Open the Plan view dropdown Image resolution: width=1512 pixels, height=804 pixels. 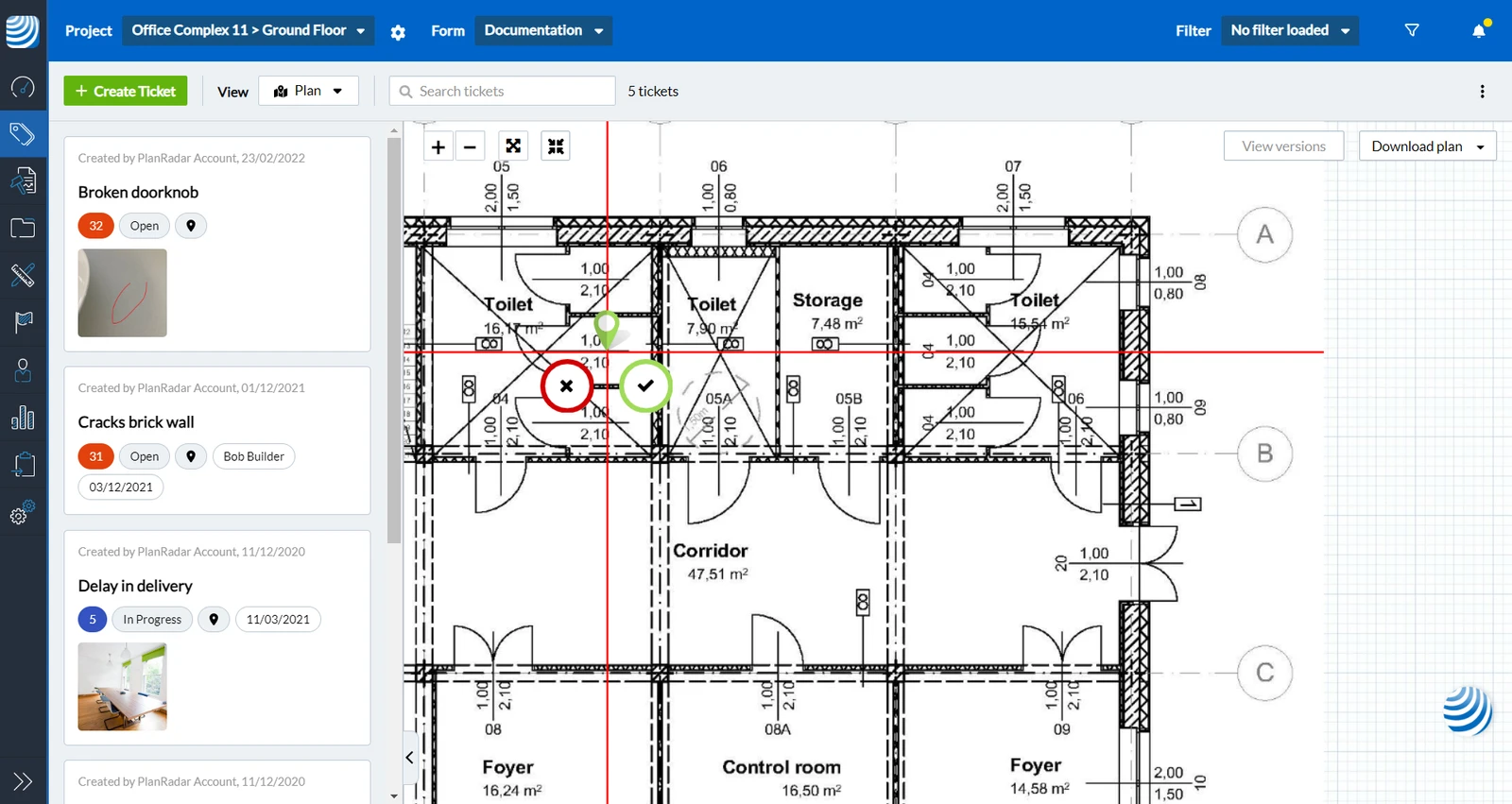click(308, 91)
